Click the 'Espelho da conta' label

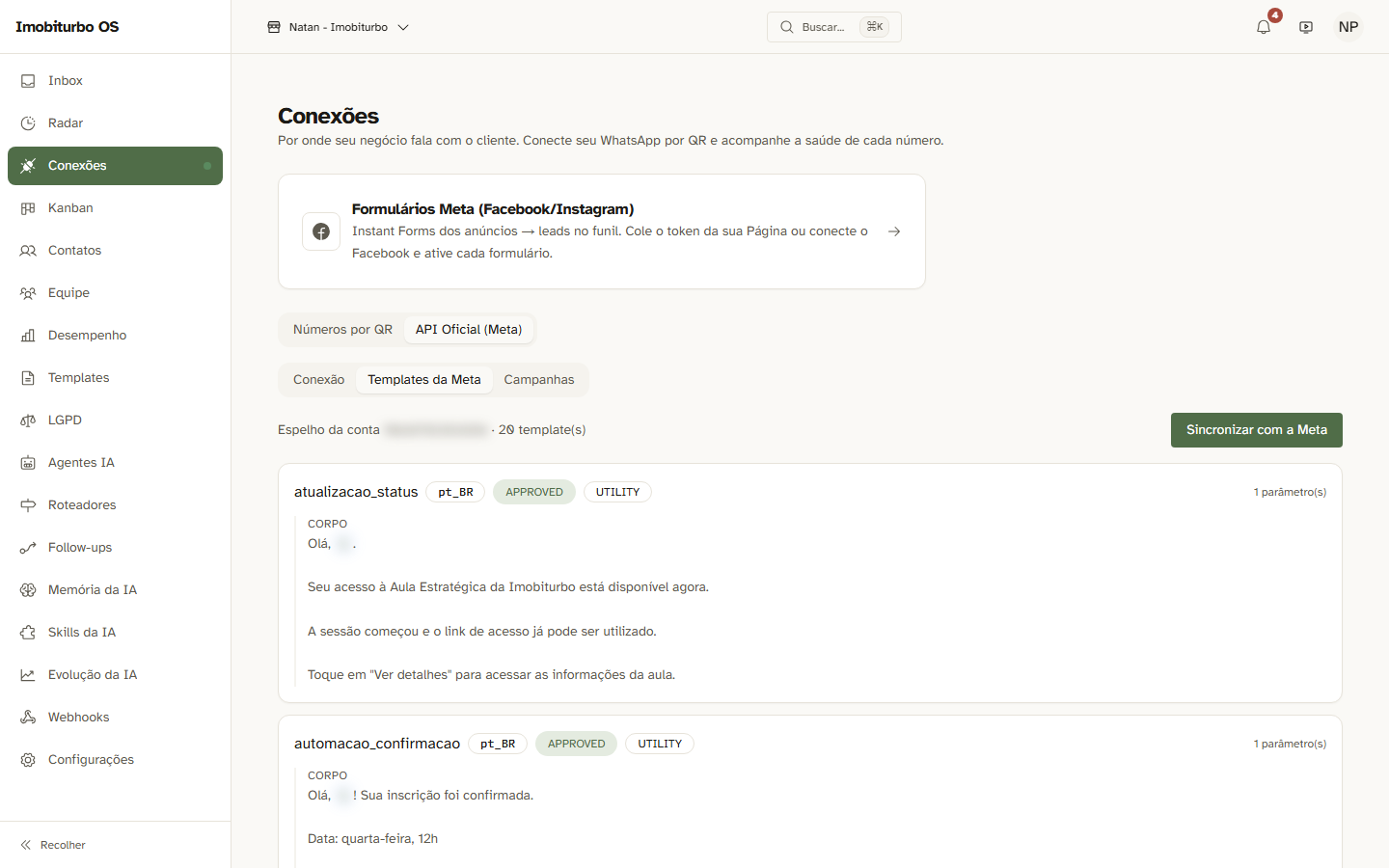tap(329, 430)
